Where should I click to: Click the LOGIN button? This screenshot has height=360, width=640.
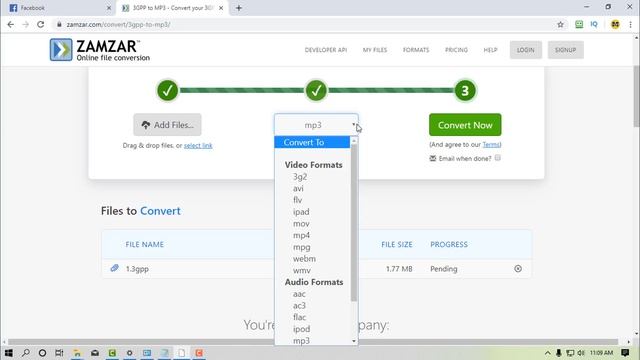(526, 50)
